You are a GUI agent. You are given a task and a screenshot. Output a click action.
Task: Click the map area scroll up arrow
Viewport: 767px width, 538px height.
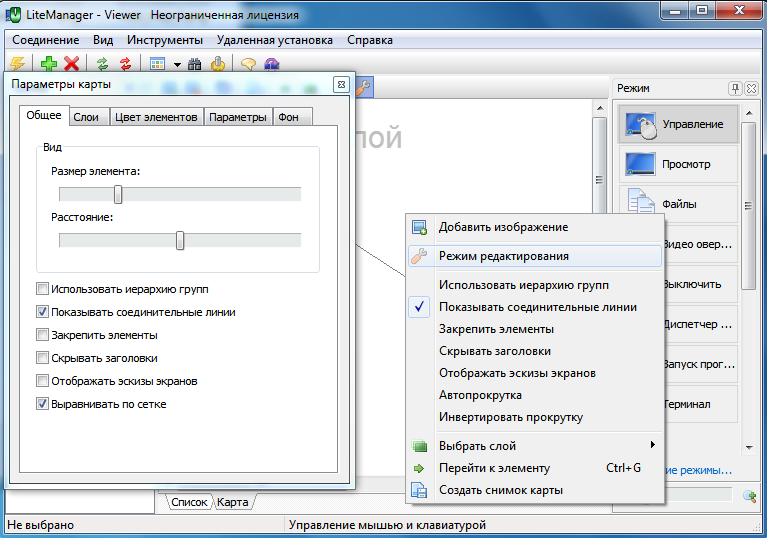click(x=600, y=108)
